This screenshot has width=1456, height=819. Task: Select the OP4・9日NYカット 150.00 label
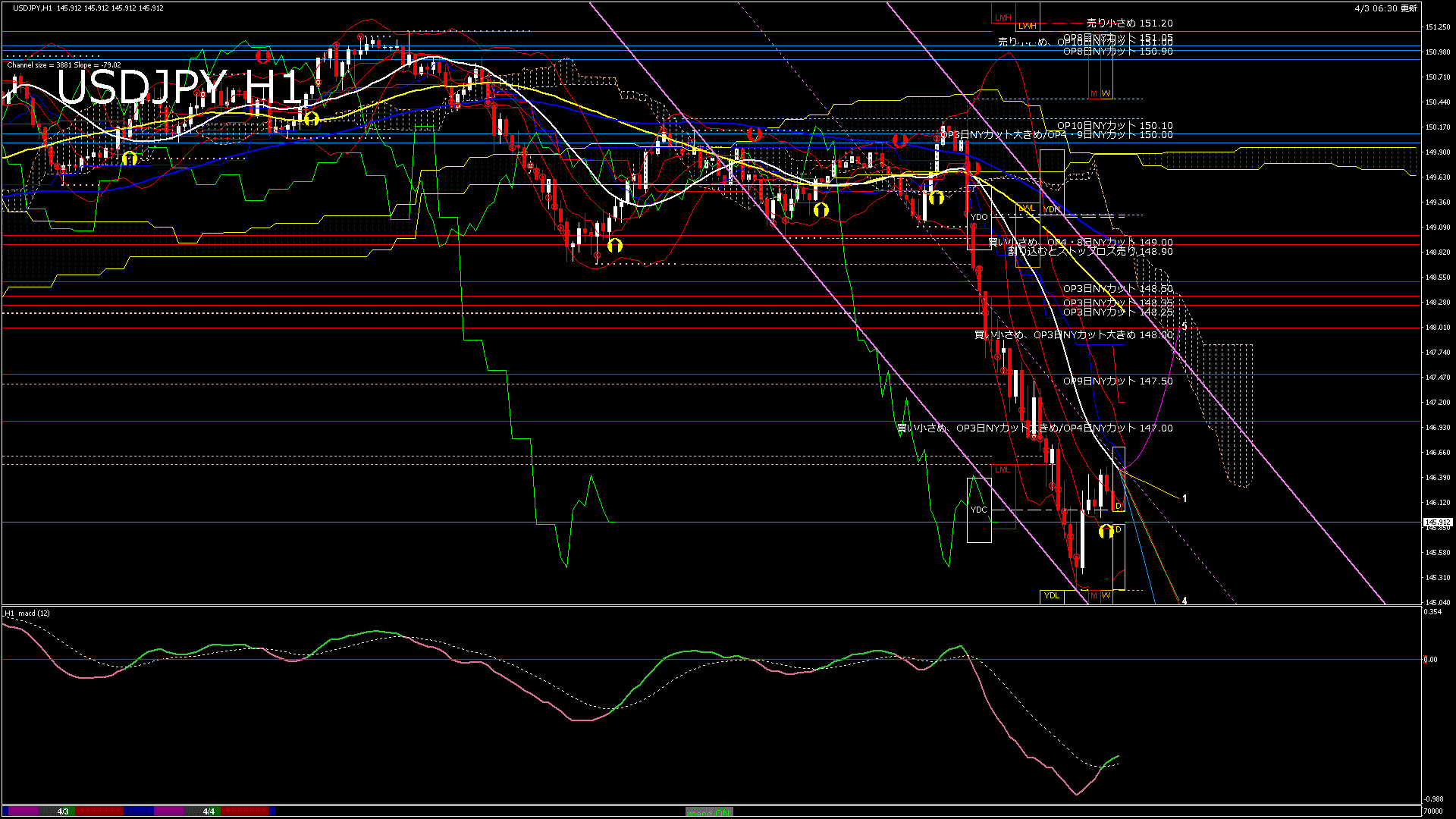pos(1109,135)
